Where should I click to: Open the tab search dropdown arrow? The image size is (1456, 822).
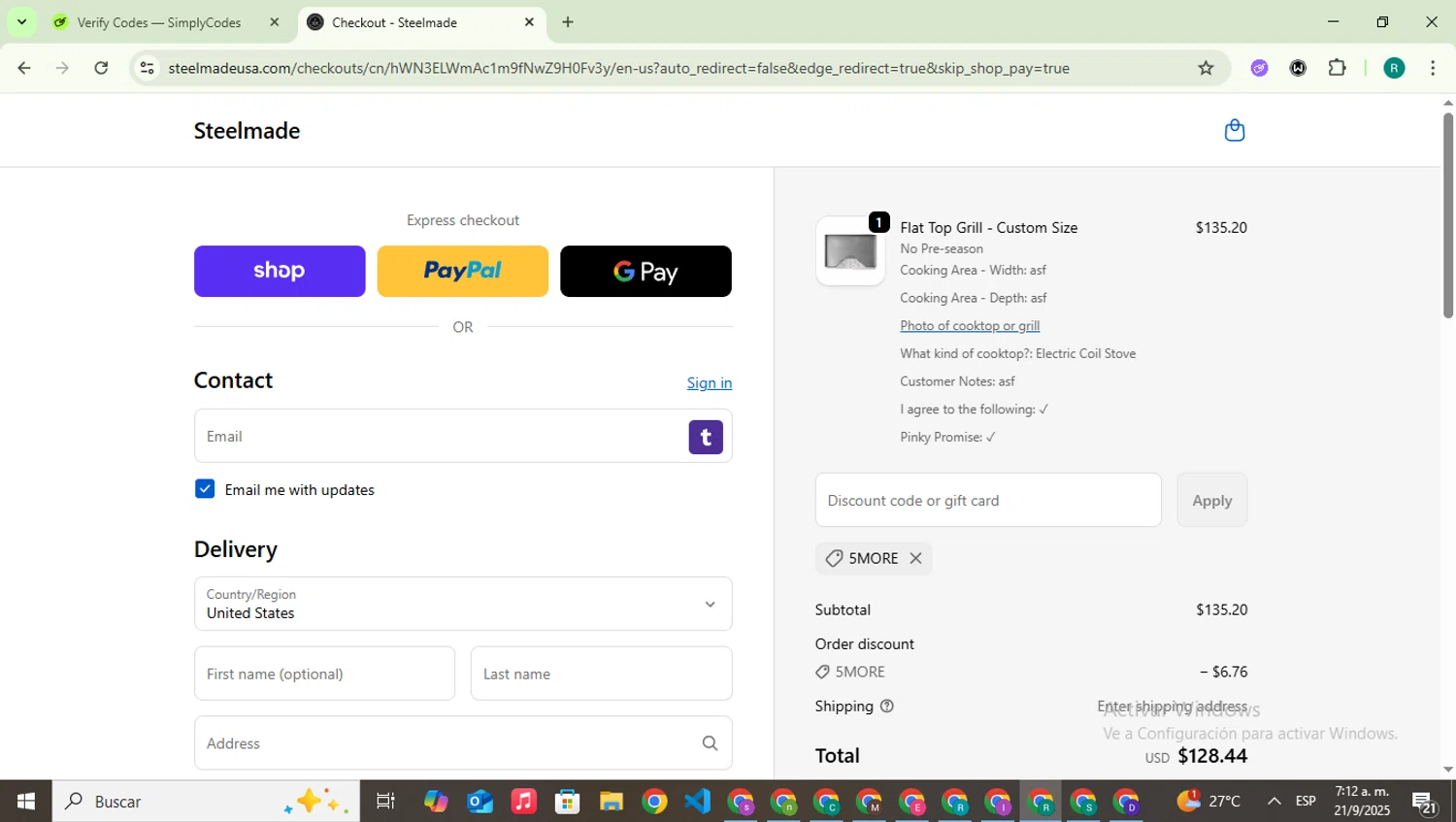pyautogui.click(x=21, y=21)
